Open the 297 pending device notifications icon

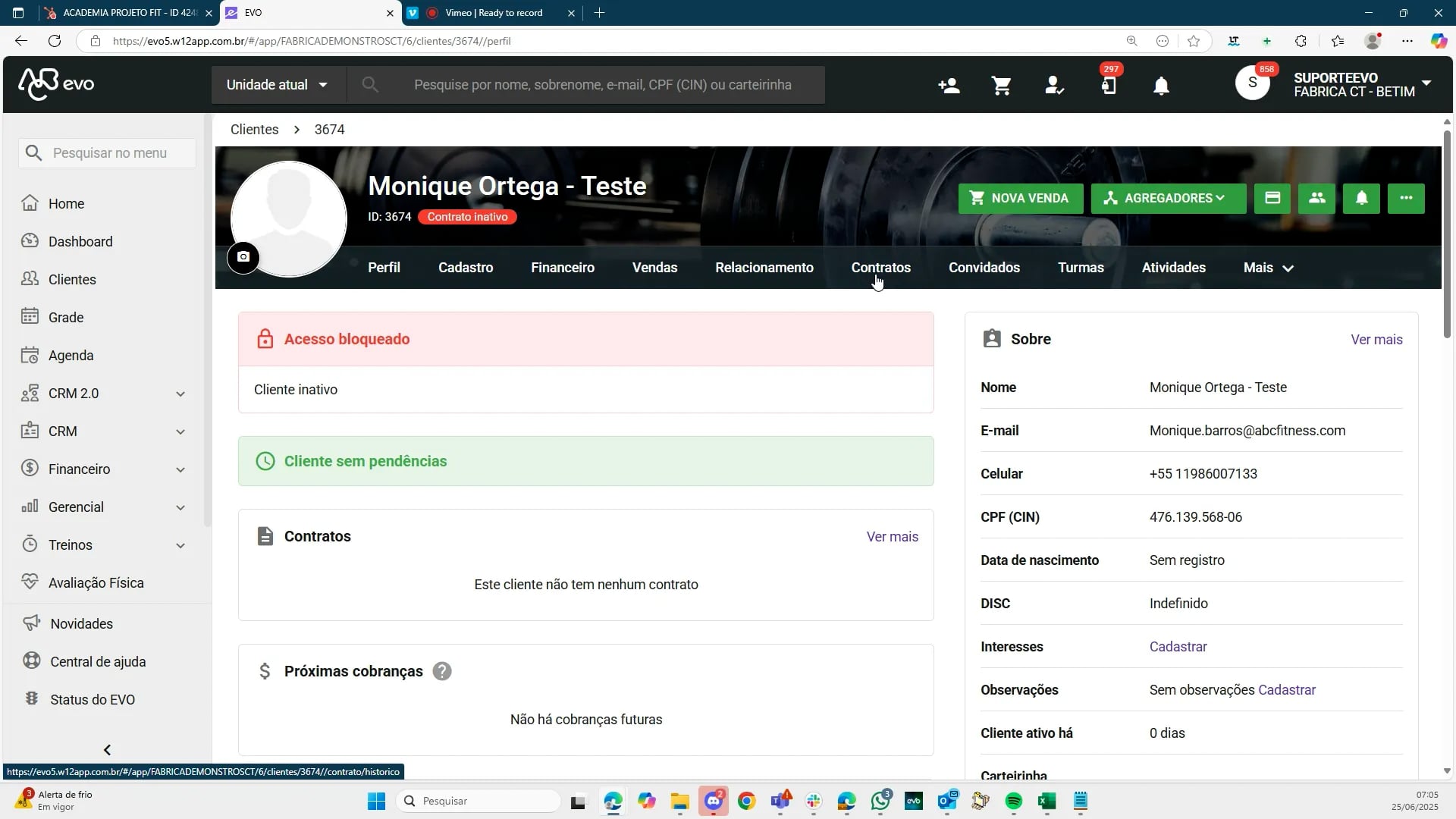click(x=1108, y=86)
